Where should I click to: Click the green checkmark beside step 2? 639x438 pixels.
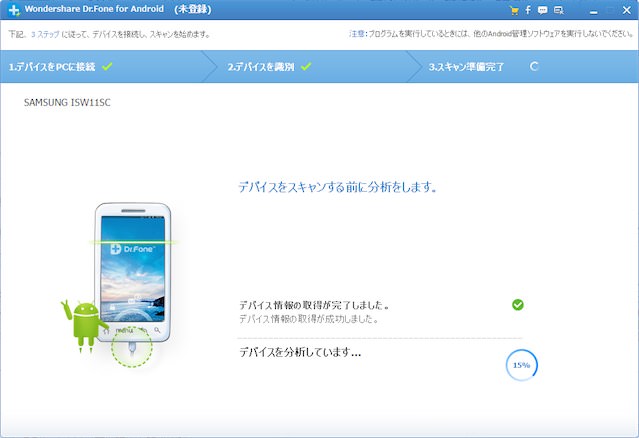tap(306, 66)
